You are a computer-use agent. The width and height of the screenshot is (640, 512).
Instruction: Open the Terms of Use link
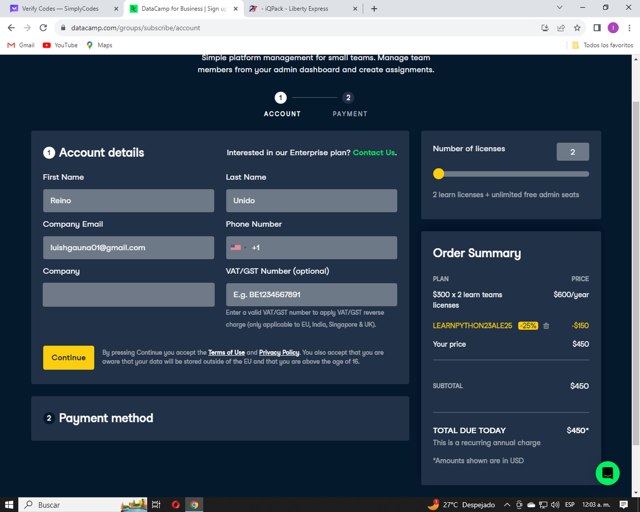click(x=226, y=352)
